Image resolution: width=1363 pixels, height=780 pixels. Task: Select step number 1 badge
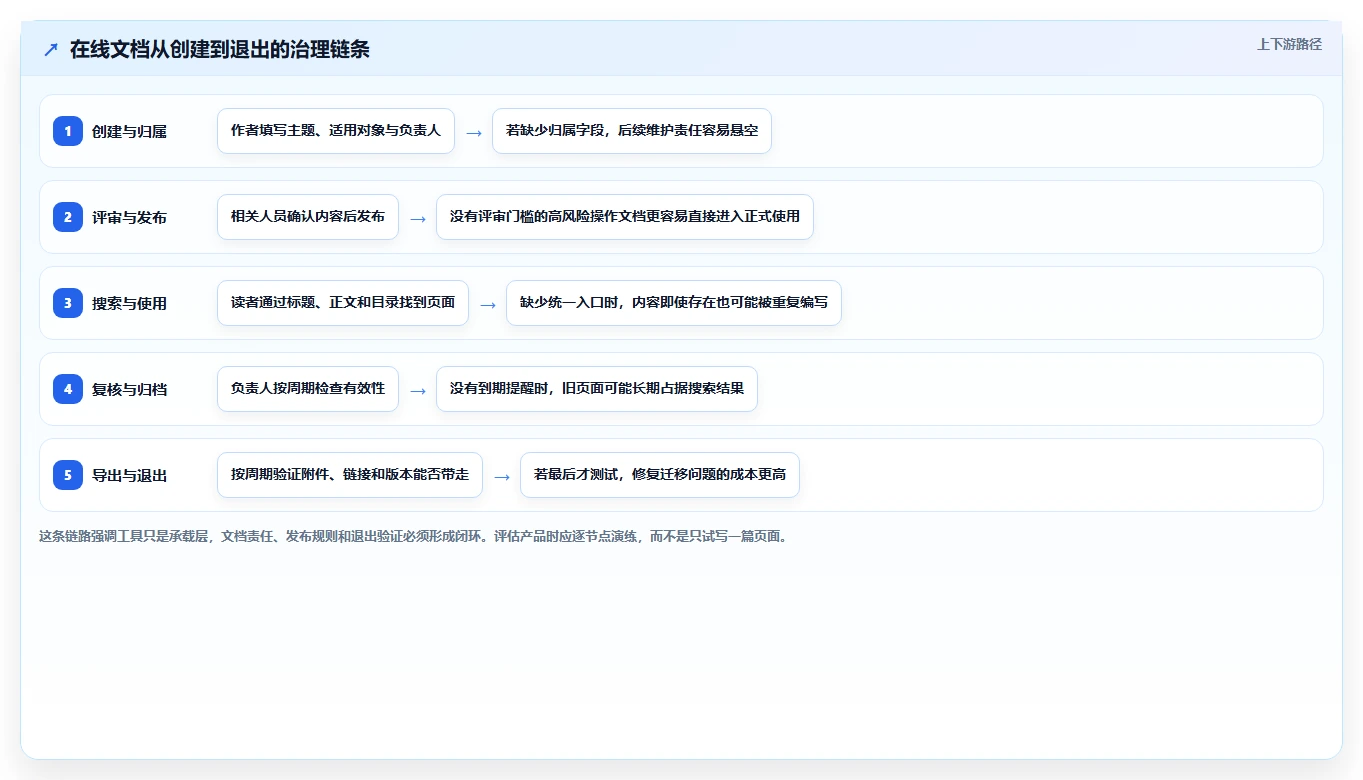pos(68,131)
